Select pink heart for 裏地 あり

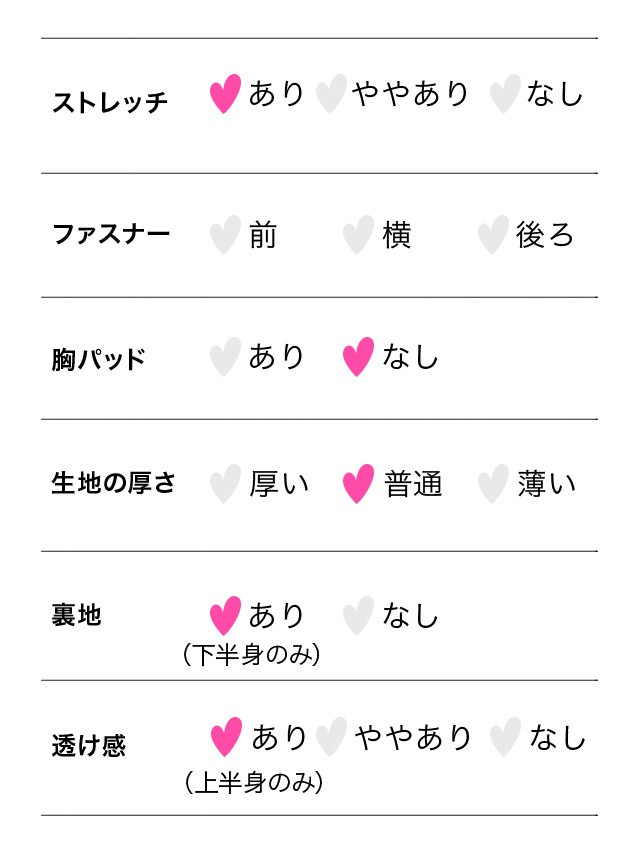coord(226,616)
